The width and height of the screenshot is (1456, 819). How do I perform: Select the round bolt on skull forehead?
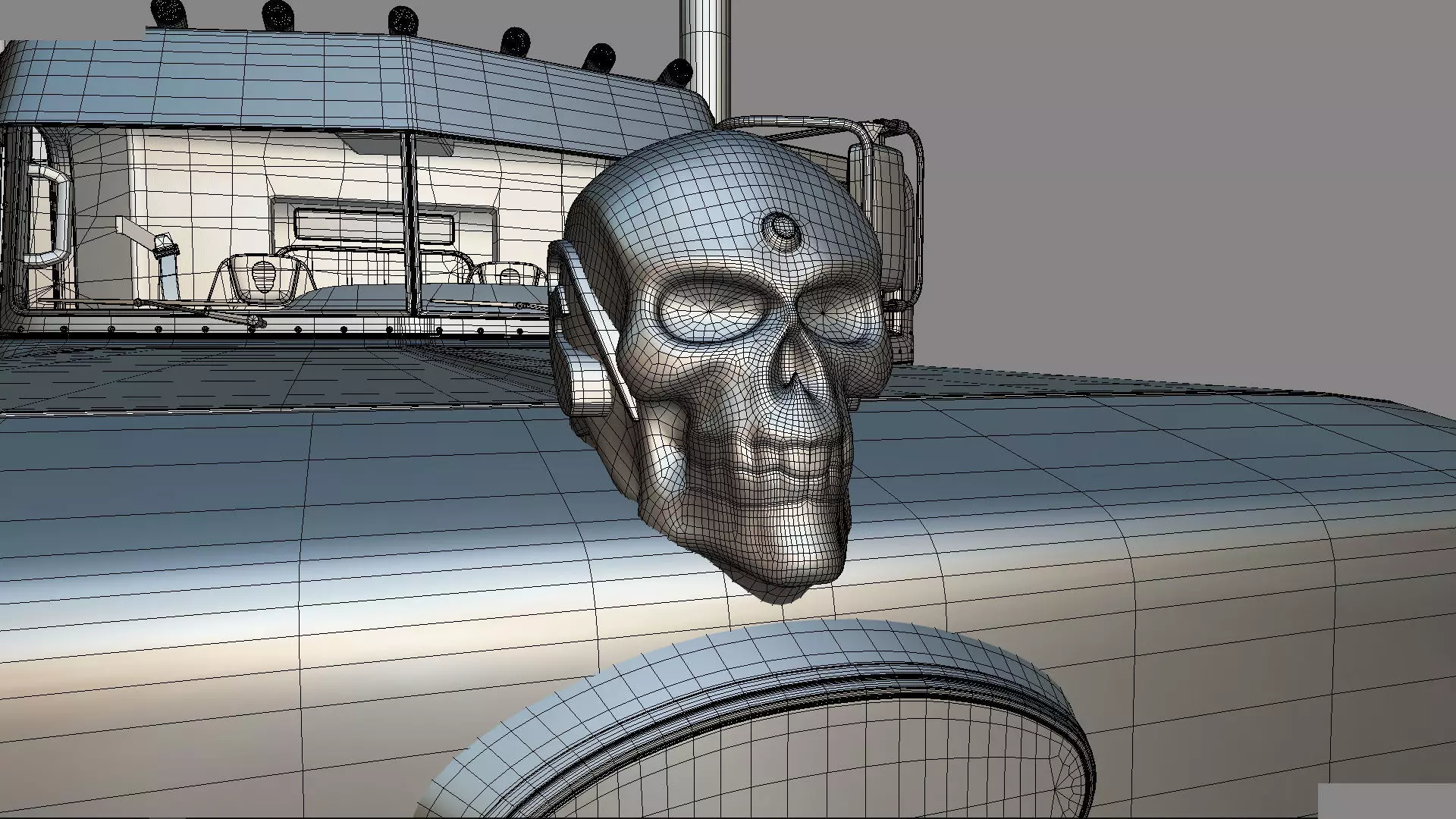point(781,228)
